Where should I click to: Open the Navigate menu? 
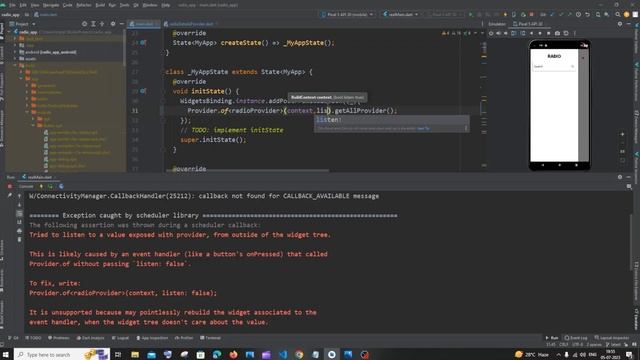coord(51,5)
